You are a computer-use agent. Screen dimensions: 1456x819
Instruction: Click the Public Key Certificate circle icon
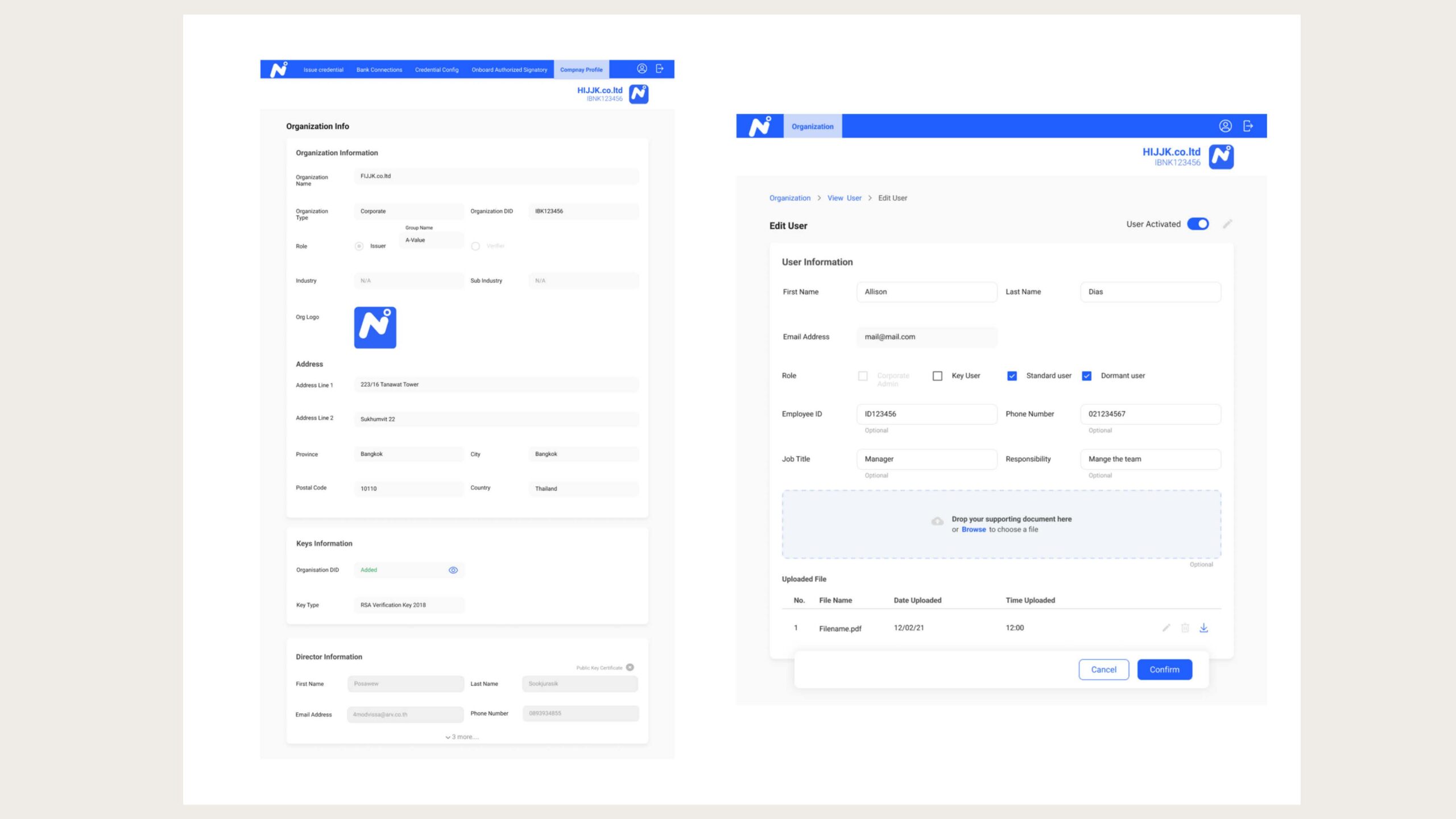pos(630,667)
